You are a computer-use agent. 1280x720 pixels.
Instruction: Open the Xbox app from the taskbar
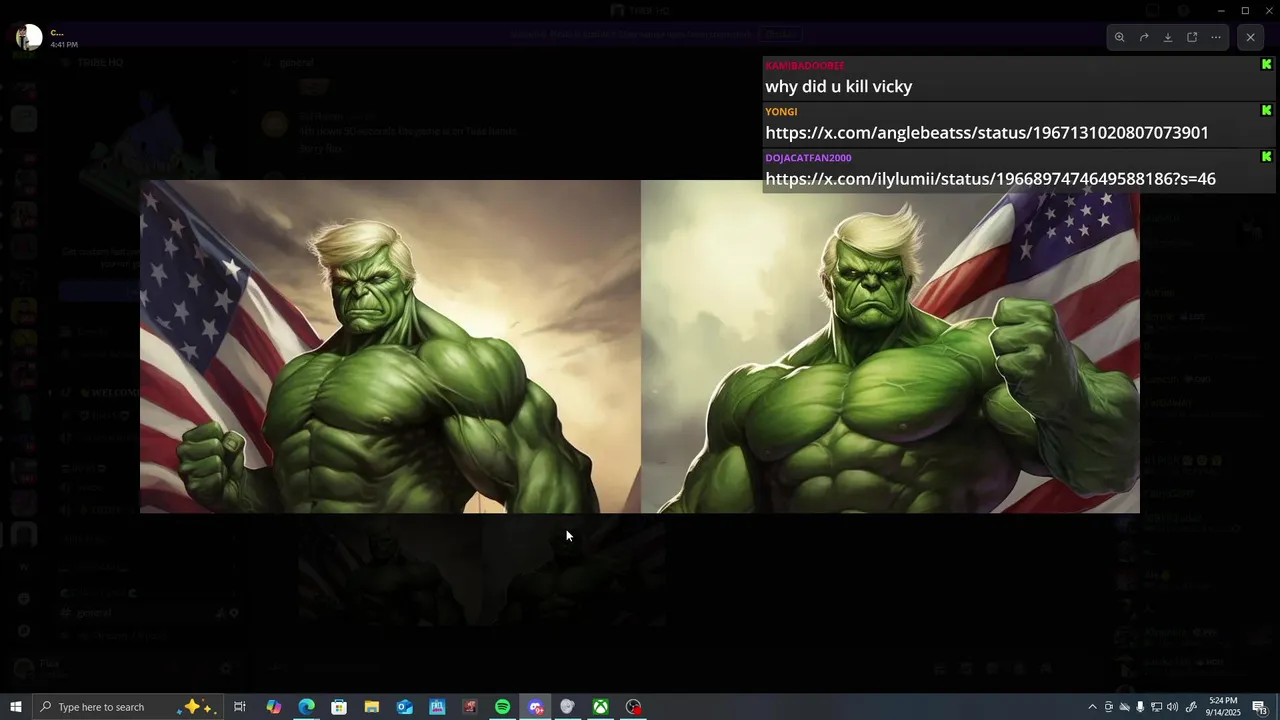click(x=600, y=707)
